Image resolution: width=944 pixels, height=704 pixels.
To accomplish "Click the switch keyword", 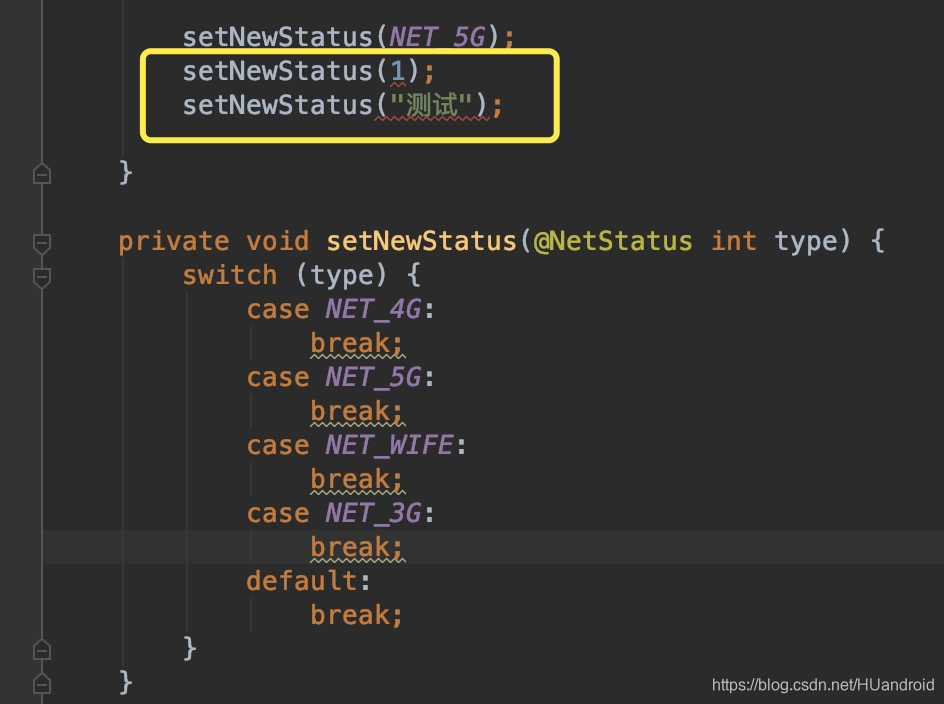I will point(230,275).
